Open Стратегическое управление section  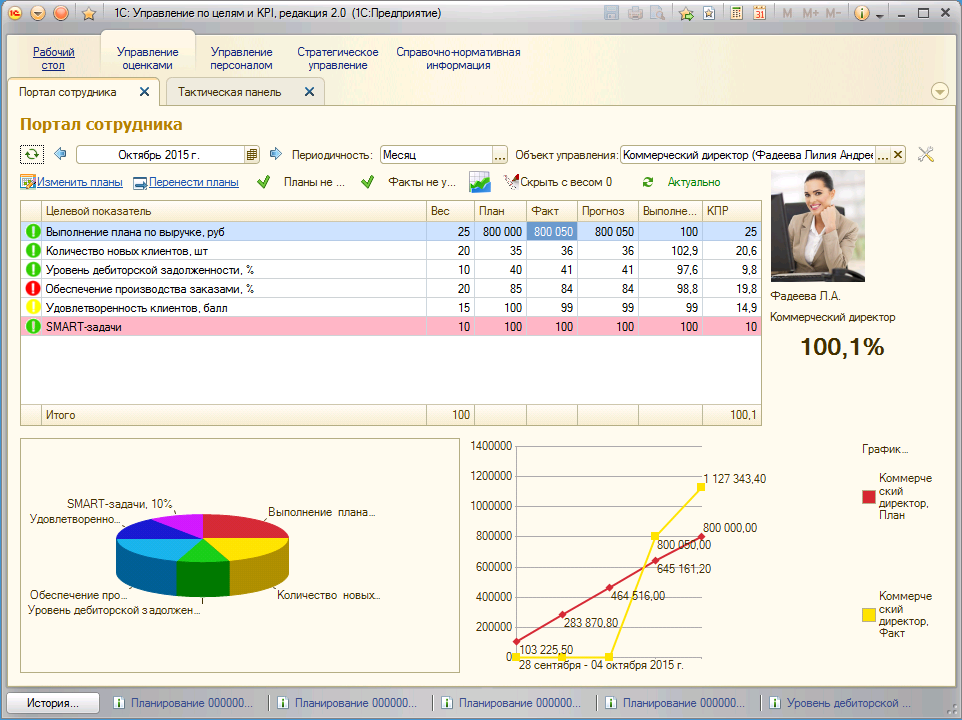pyautogui.click(x=337, y=59)
